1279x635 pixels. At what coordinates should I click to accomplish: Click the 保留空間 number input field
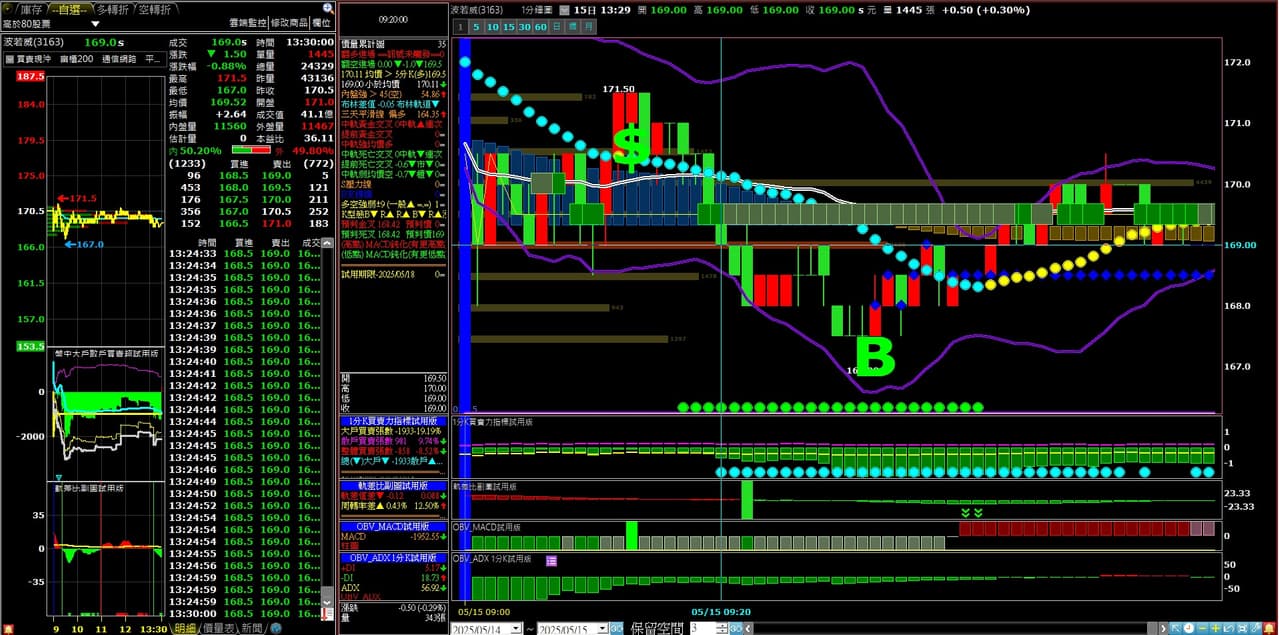tap(700, 628)
